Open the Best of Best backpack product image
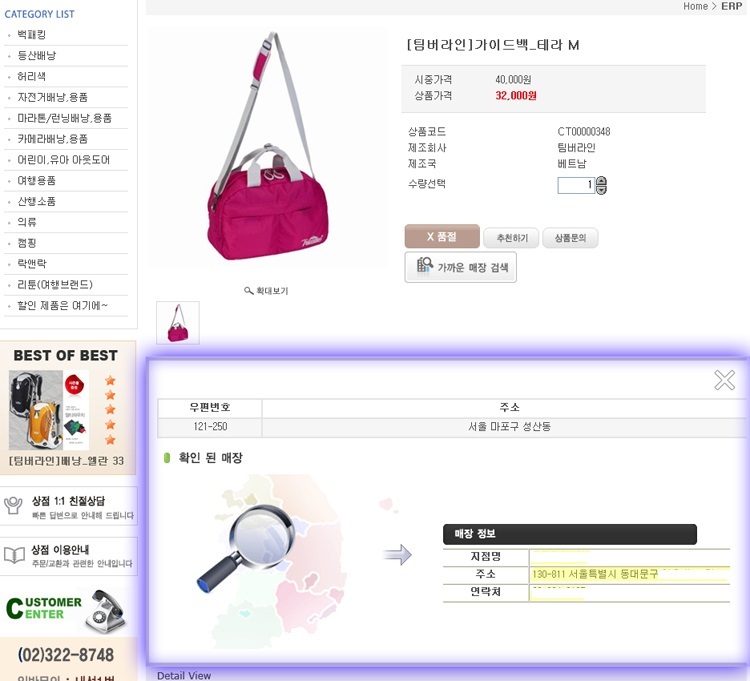Viewport: 750px width, 681px height. [49, 410]
